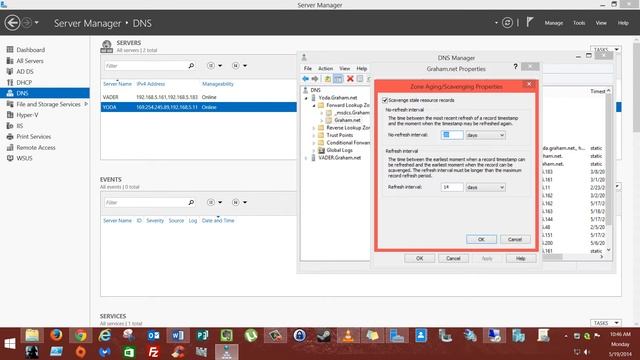This screenshot has height=360, width=640.
Task: Select DHCP in the sidebar
Action: 24,82
